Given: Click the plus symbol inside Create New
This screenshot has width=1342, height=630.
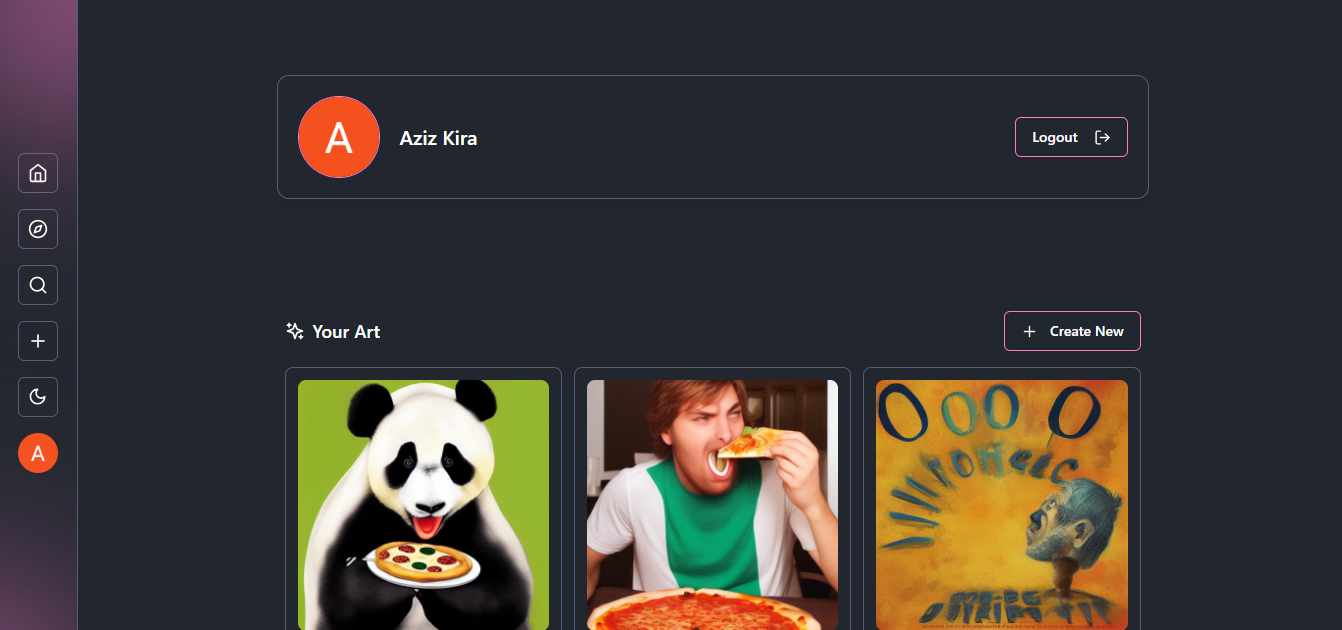Looking at the screenshot, I should click(1029, 331).
